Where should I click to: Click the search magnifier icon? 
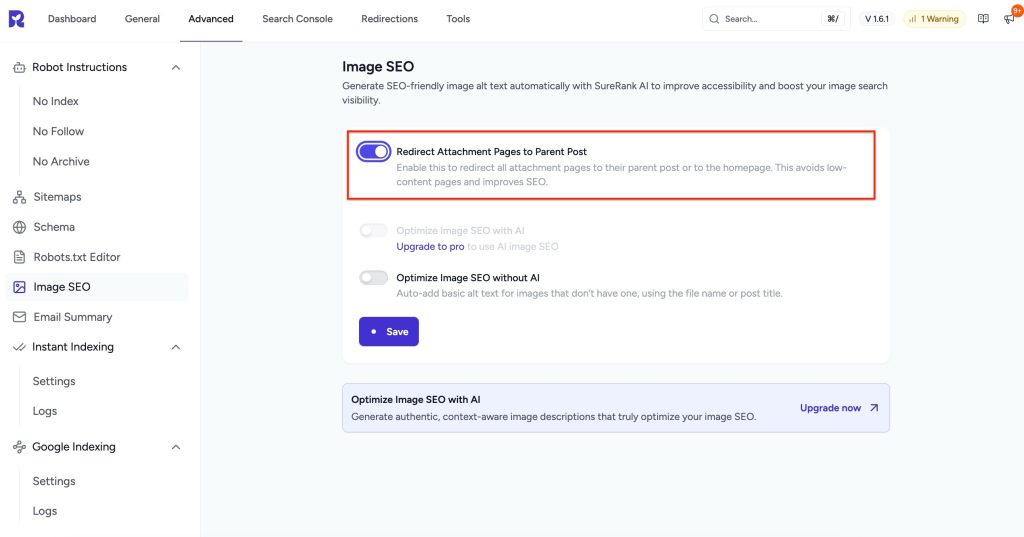click(x=714, y=19)
